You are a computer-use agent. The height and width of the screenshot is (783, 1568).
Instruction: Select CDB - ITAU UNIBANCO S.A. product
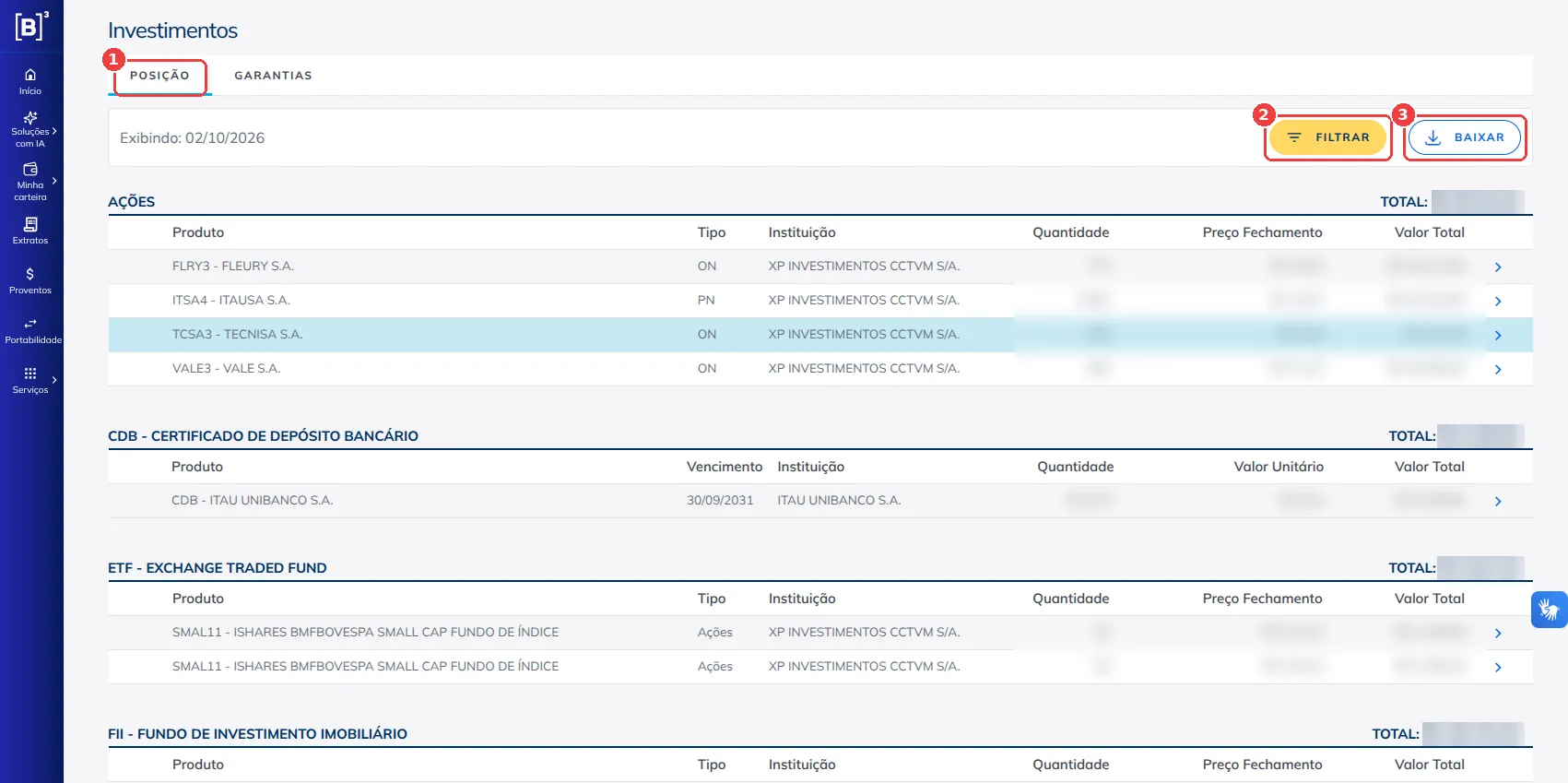pos(253,500)
